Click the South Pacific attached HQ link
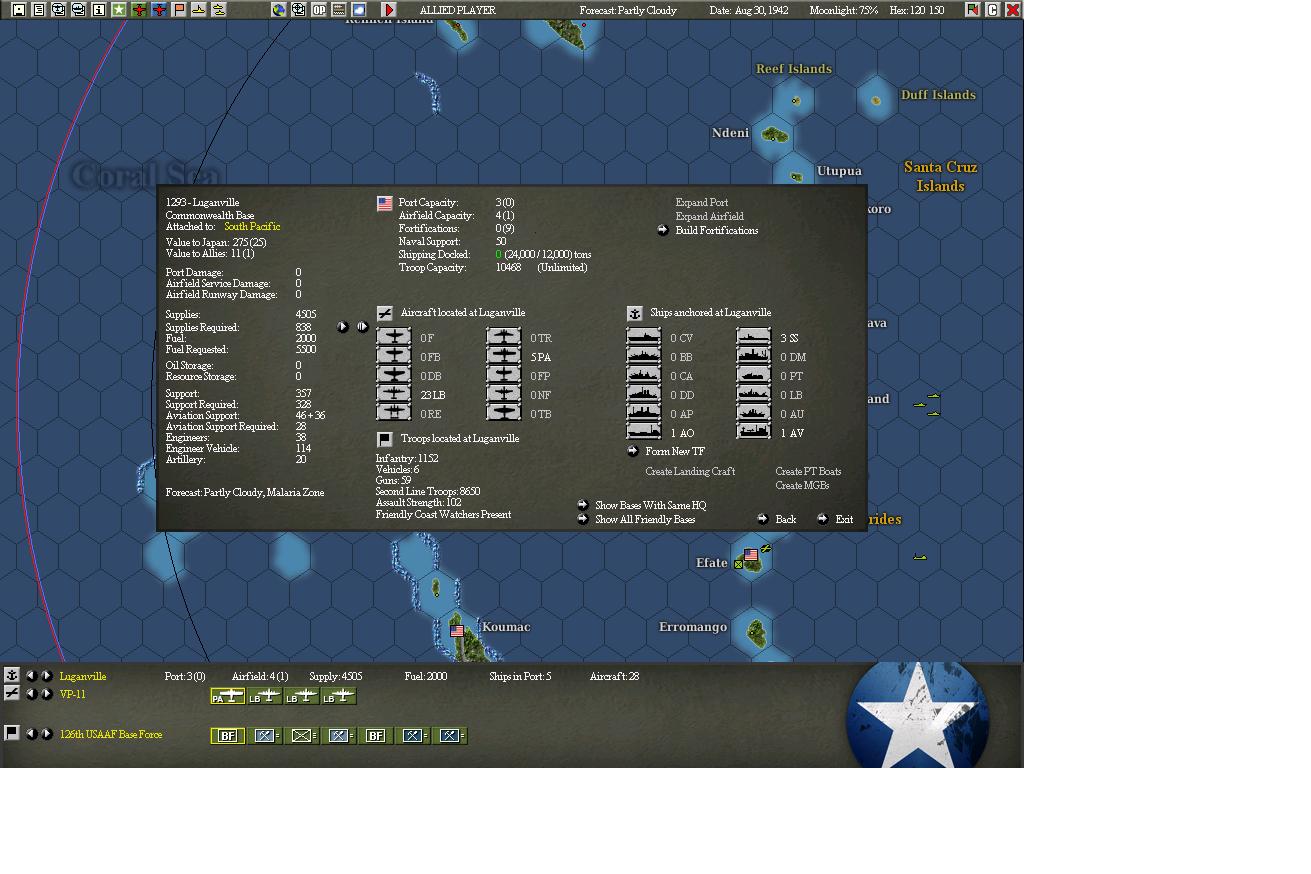 click(x=252, y=227)
